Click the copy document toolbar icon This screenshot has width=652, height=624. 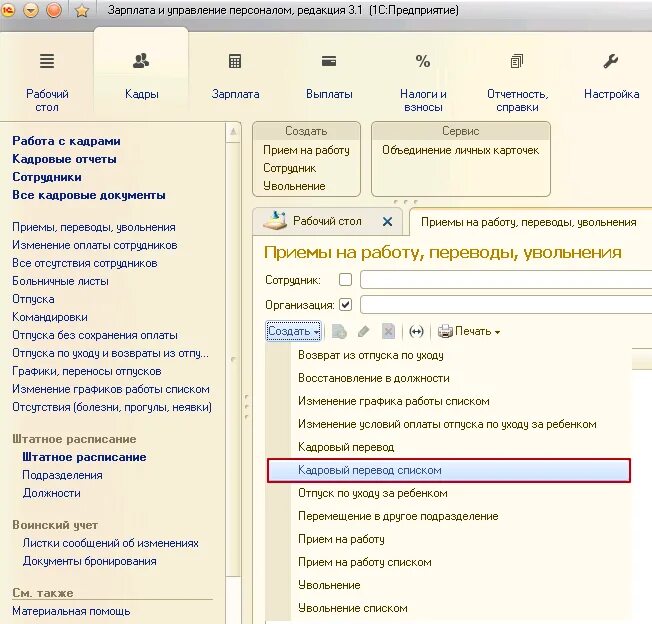339,331
